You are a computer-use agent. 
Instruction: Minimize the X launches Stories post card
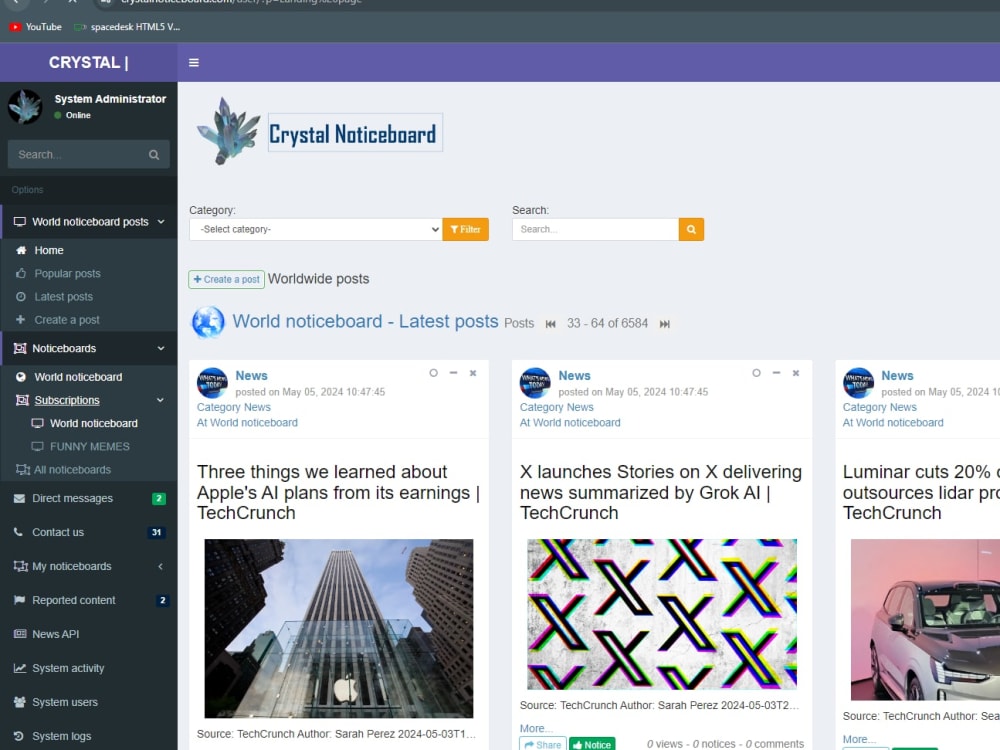coord(776,373)
